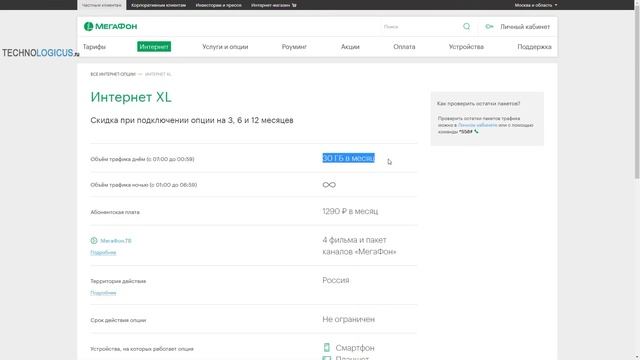This screenshot has height=360, width=640.
Task: Click the phone icon after *558#
Action: pyautogui.click(x=476, y=131)
